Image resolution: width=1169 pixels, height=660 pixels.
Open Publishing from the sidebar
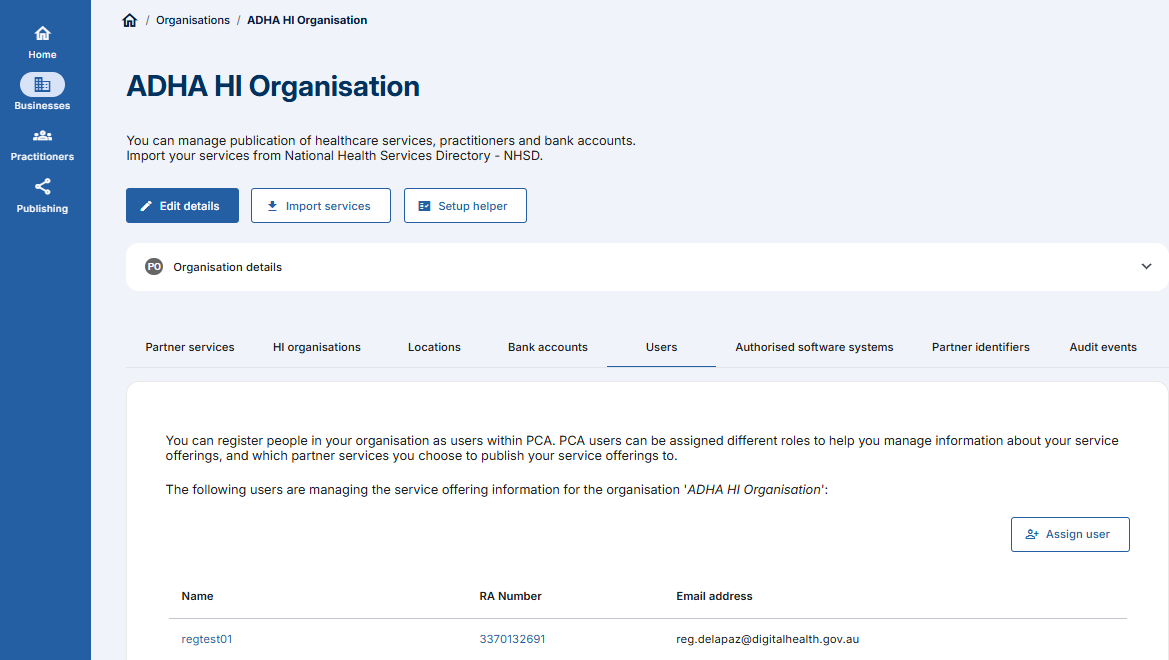pos(42,196)
